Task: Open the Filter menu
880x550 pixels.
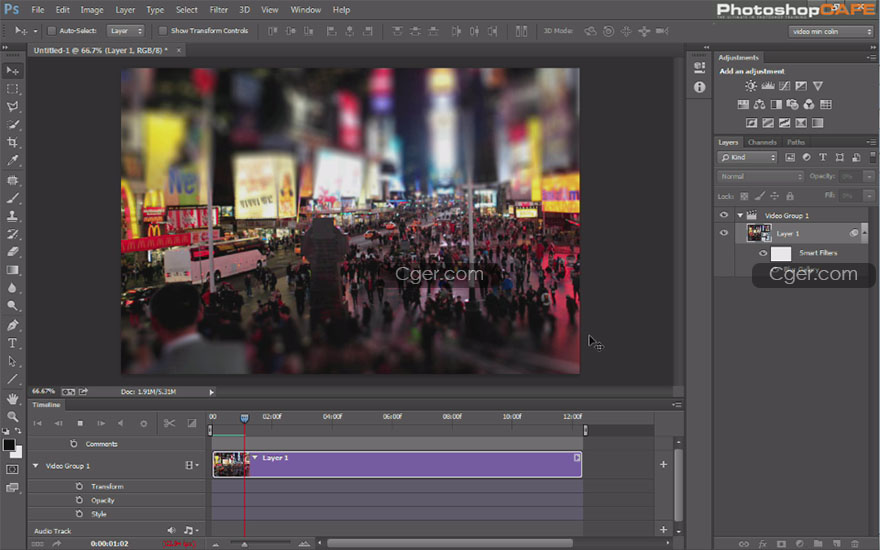Action: point(218,10)
